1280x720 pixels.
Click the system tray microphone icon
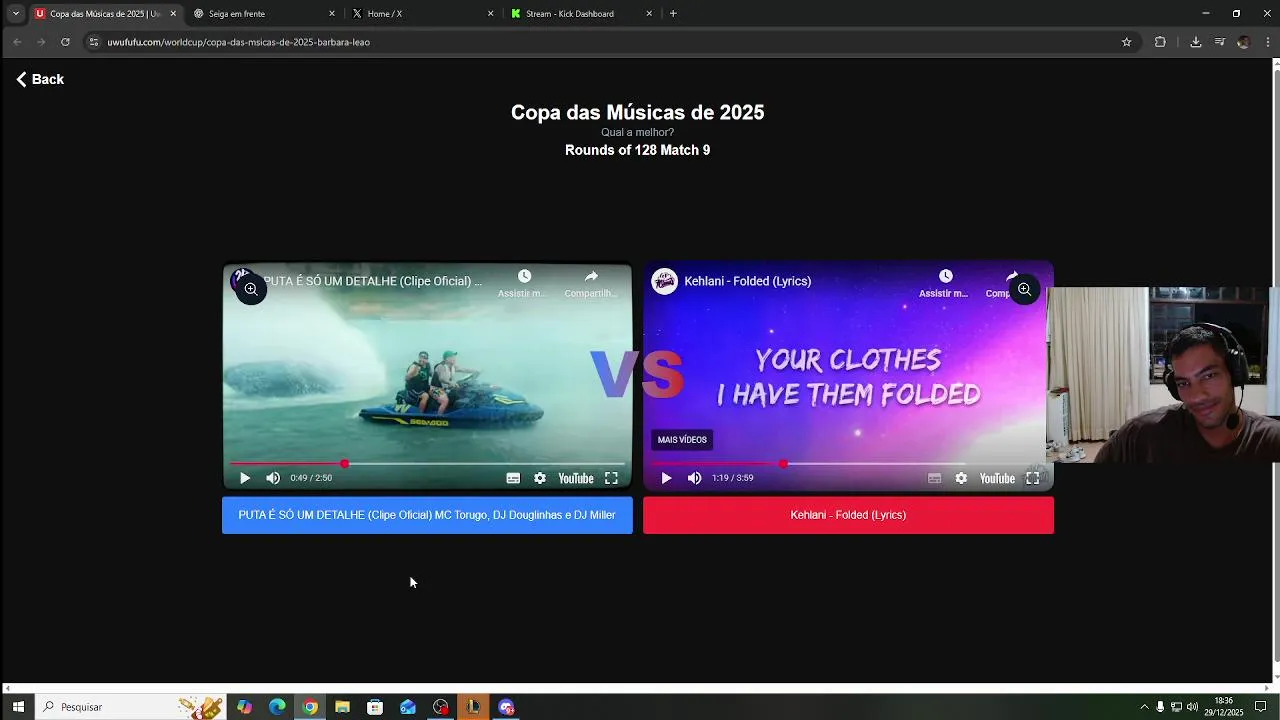[1160, 707]
